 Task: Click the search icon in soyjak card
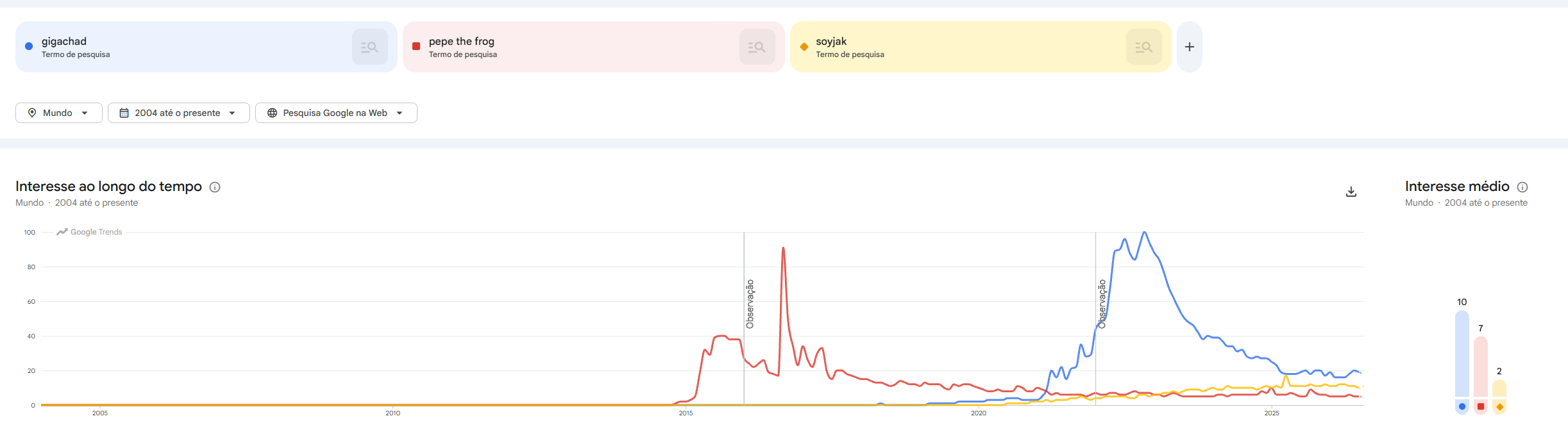click(1143, 47)
